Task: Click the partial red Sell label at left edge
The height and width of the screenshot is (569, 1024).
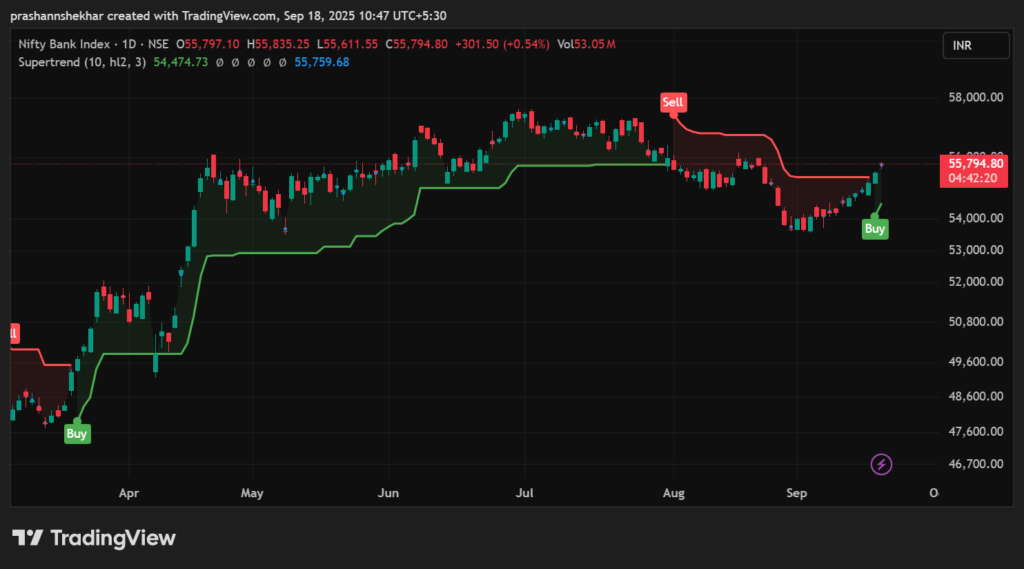Action: pos(14,333)
